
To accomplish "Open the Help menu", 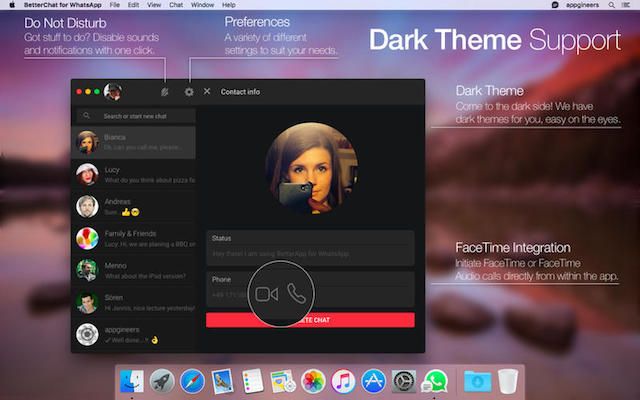I will (x=229, y=5).
